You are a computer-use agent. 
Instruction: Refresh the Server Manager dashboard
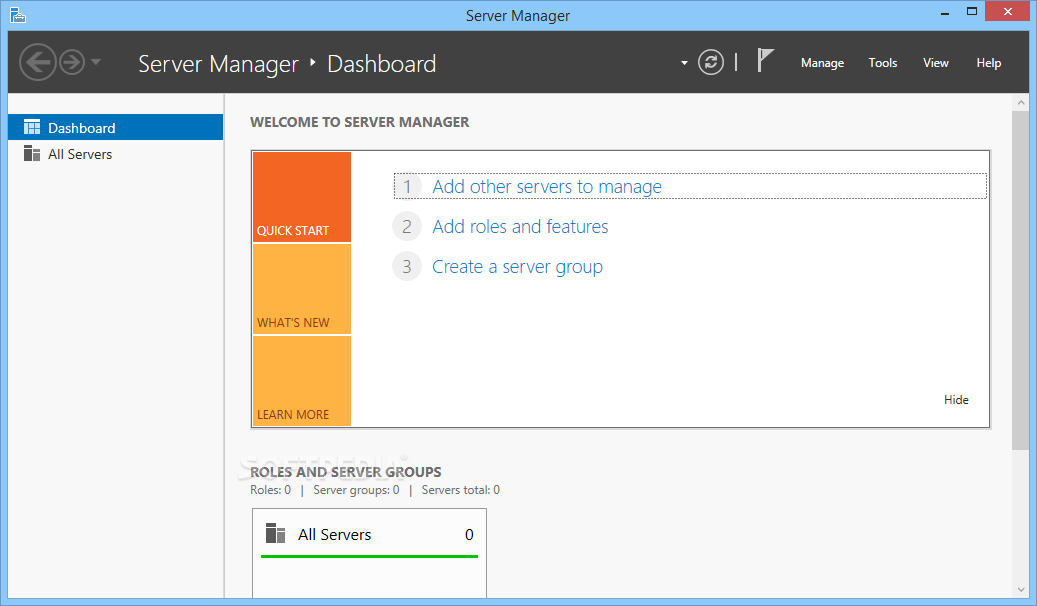coord(711,63)
